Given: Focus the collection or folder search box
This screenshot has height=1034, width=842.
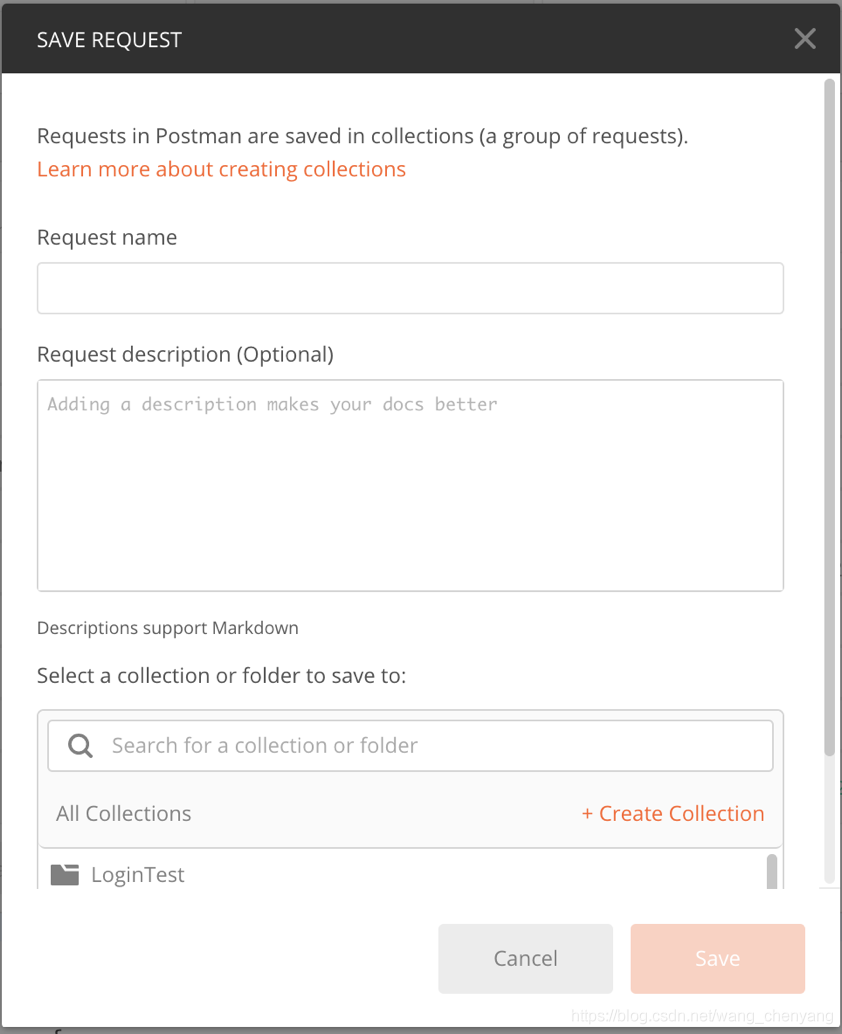Looking at the screenshot, I should coord(410,746).
